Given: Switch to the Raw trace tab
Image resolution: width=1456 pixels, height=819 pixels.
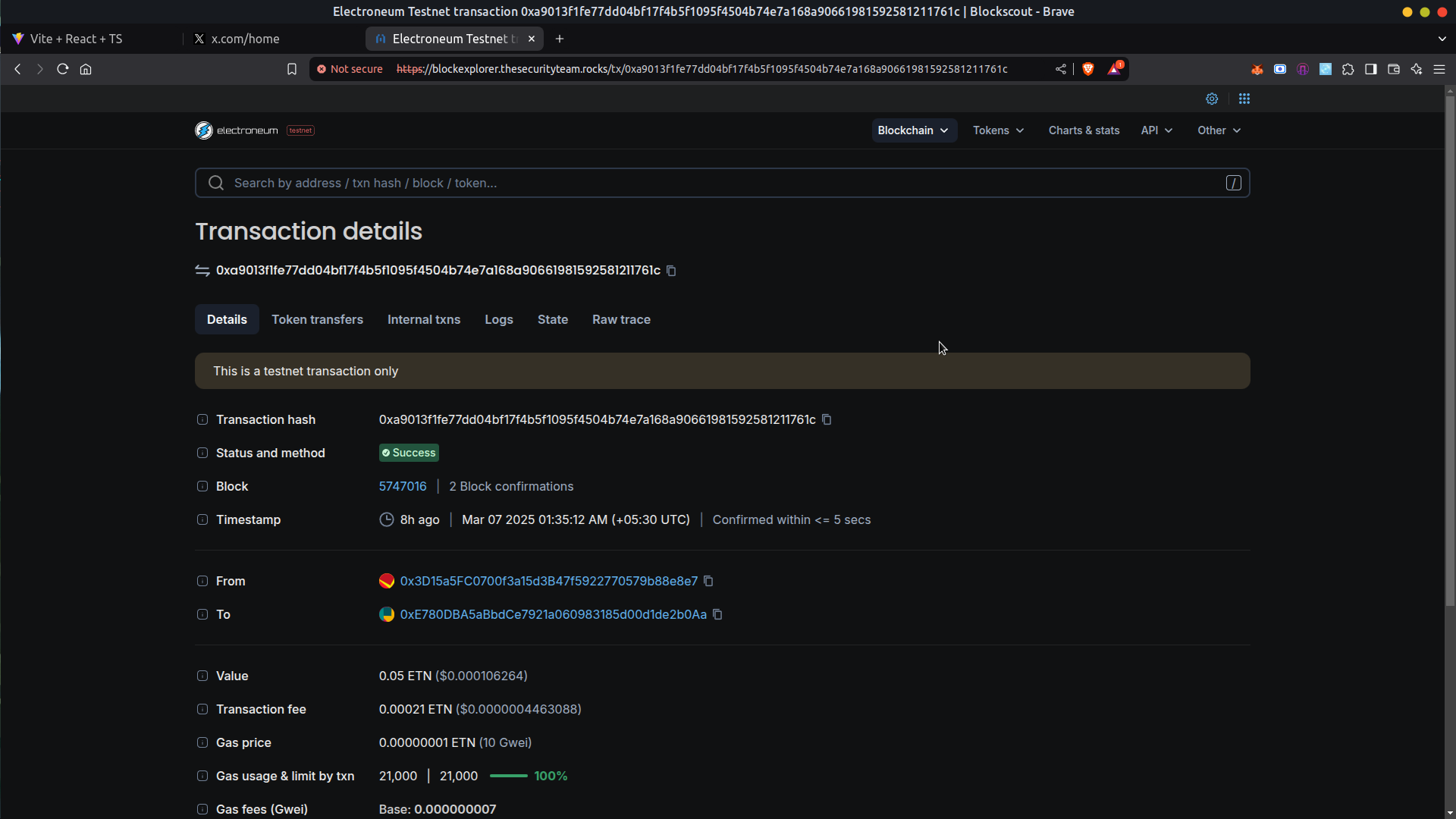Looking at the screenshot, I should click(x=621, y=319).
